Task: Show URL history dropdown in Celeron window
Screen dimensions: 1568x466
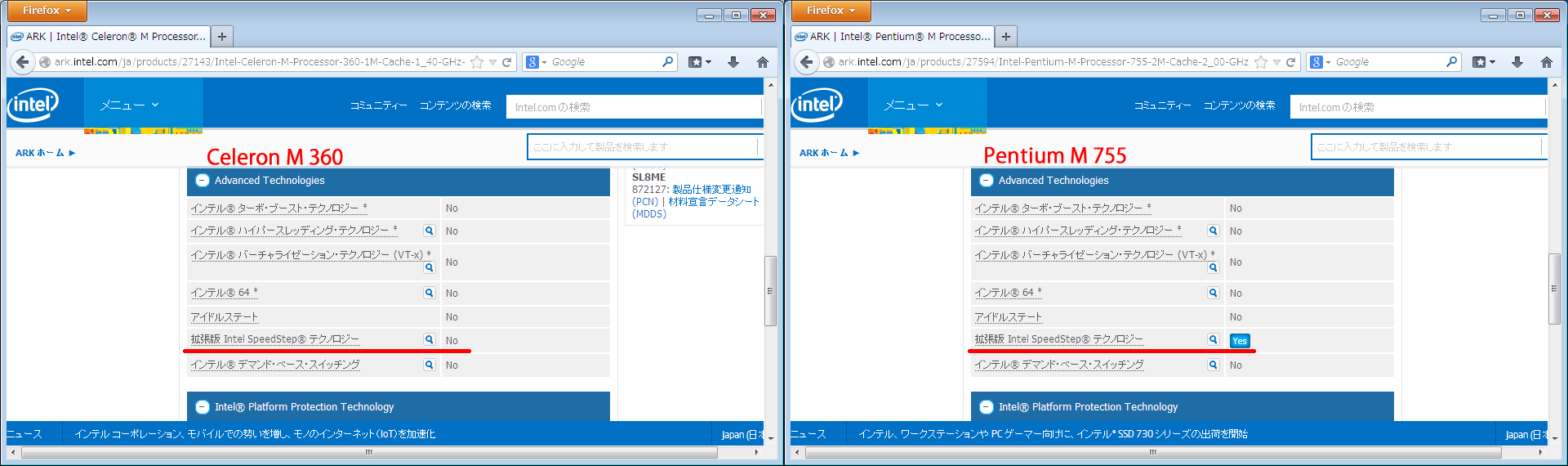Action: tap(492, 62)
